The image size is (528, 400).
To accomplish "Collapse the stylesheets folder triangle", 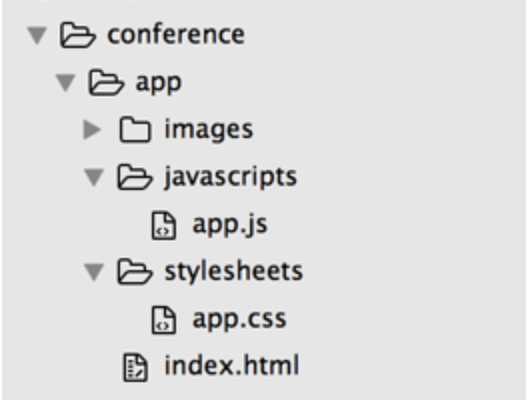I will pos(94,272).
